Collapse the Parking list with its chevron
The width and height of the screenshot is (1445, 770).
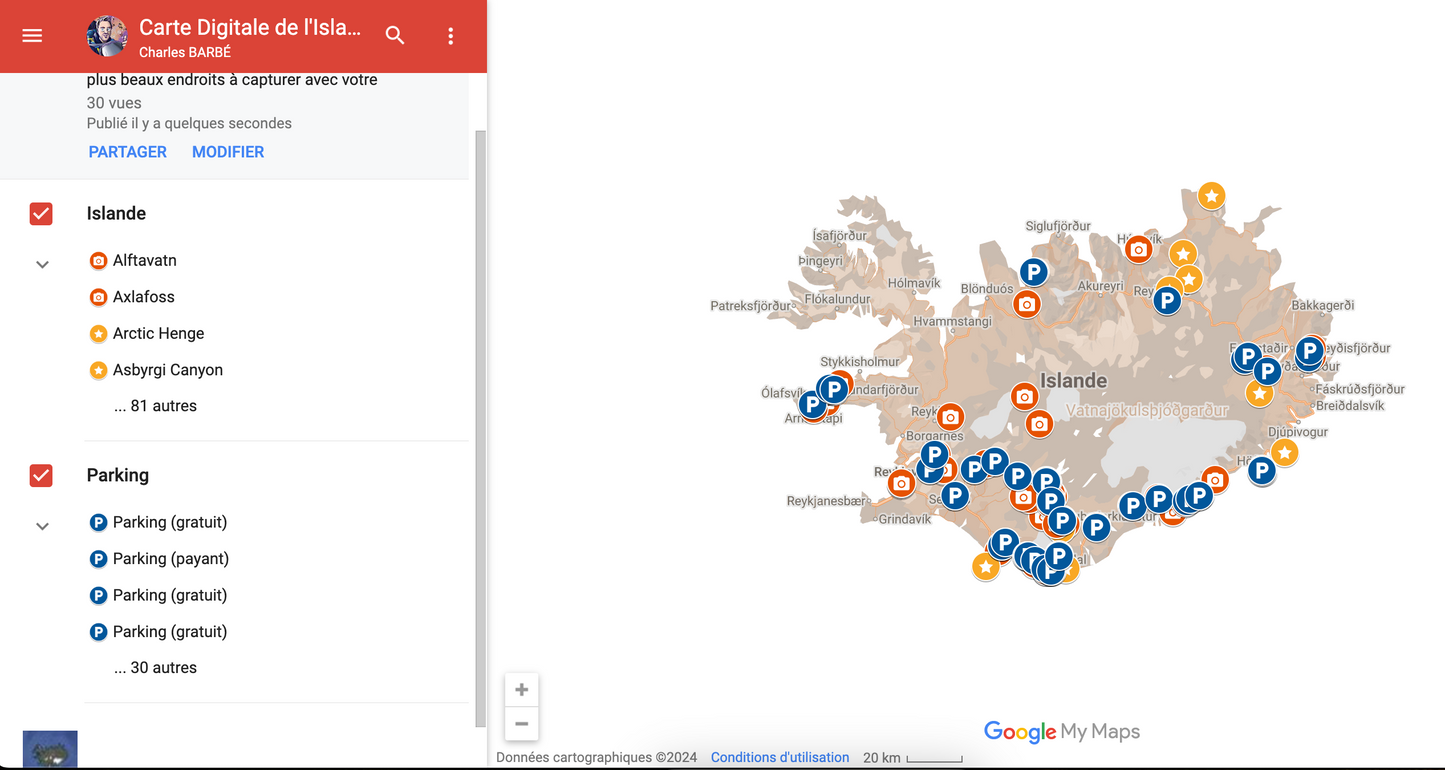point(42,525)
